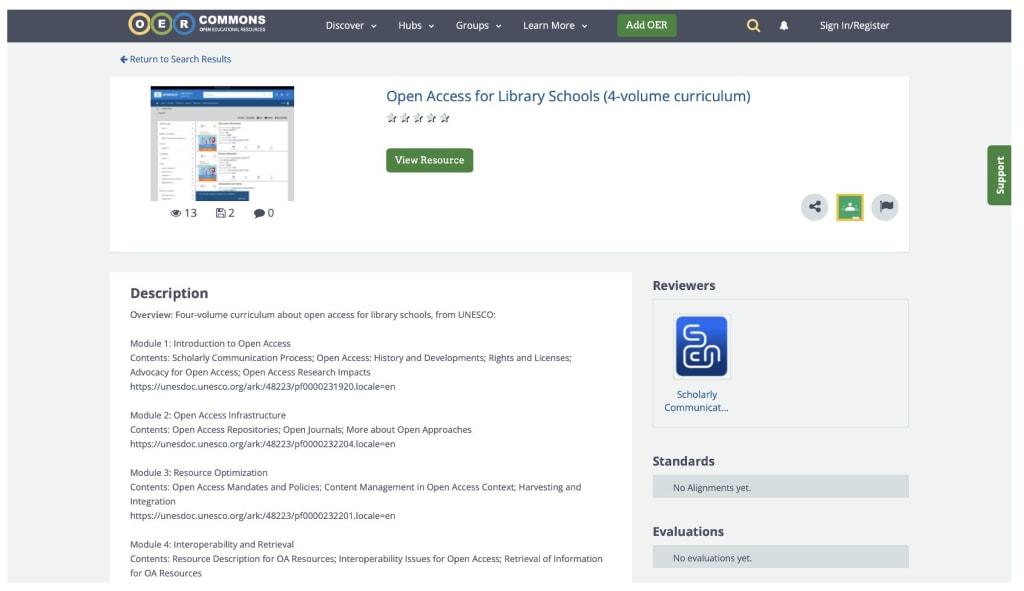Screen dimensions: 1024x591
Task: Click the save count icon
Action: 219,212
